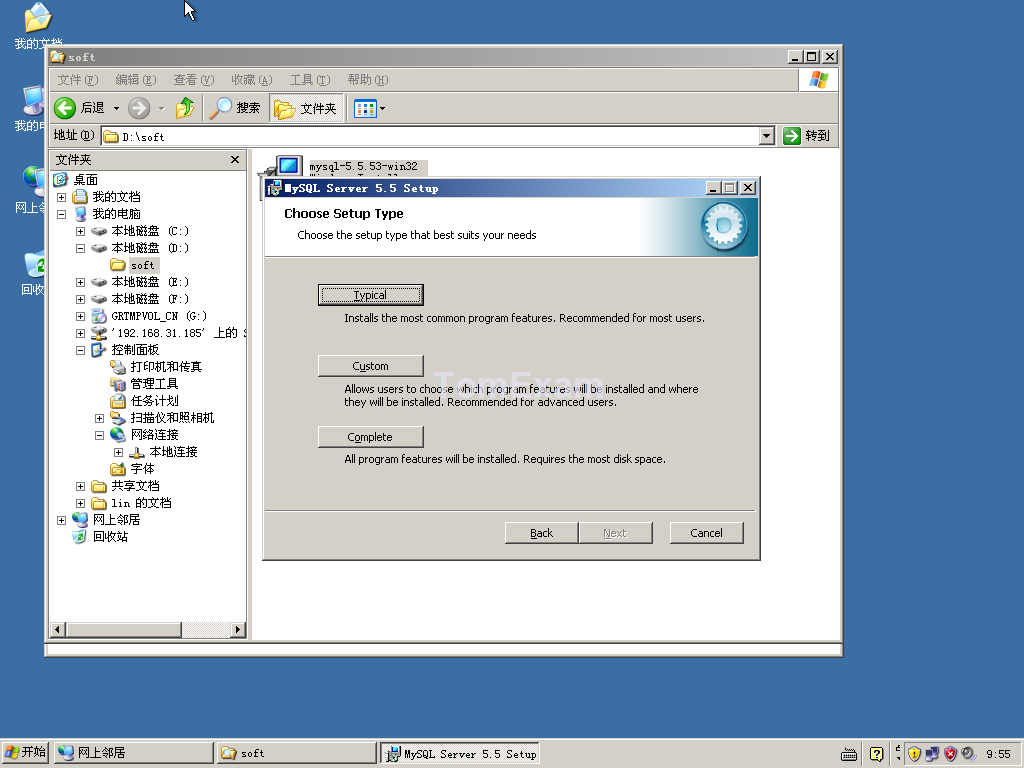Open the 编辑 edit menu

point(136,80)
